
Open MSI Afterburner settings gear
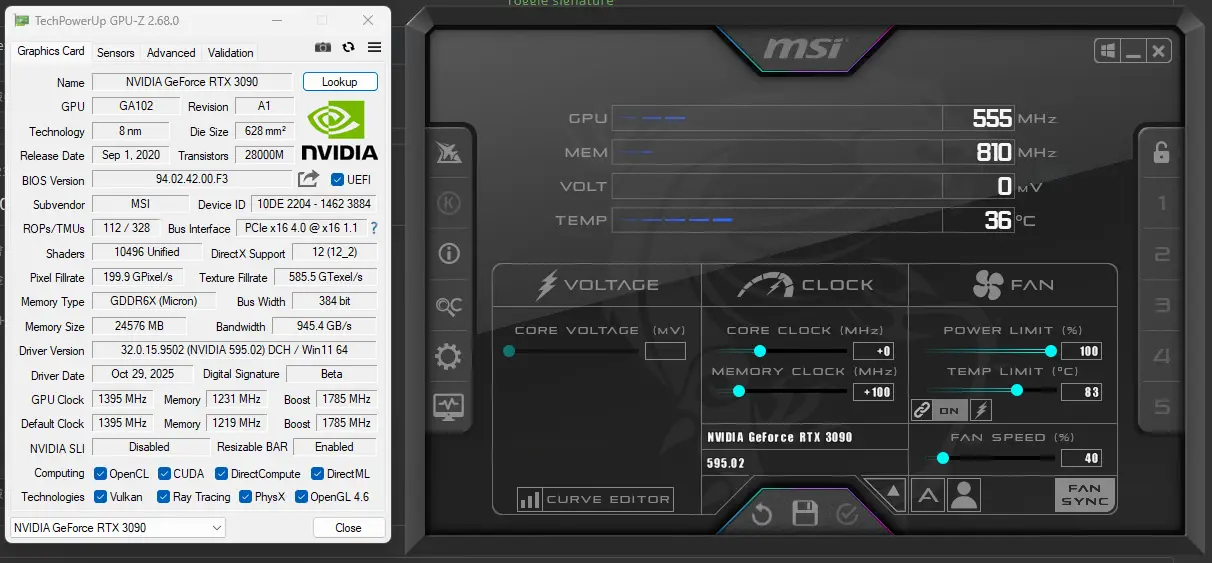pyautogui.click(x=448, y=356)
